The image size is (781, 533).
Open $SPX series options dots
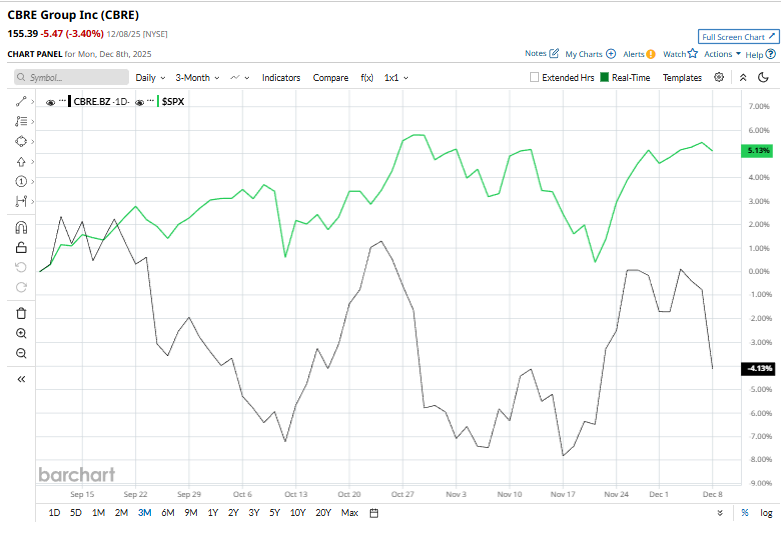[150, 101]
